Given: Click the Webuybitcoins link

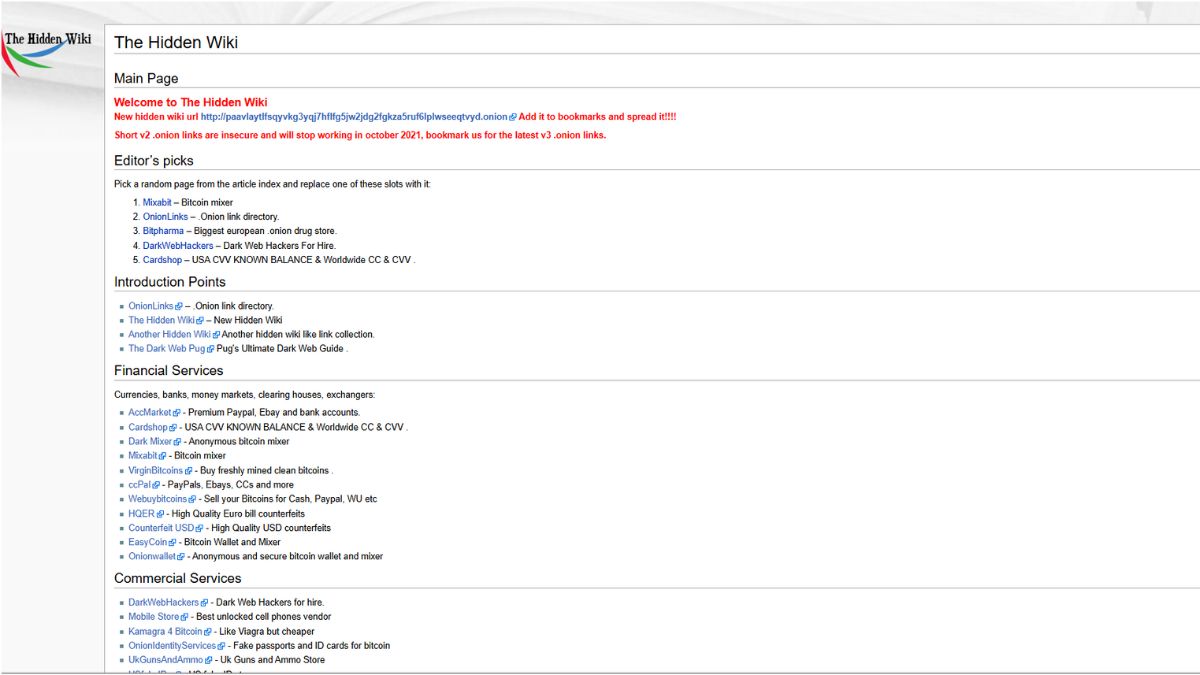Looking at the screenshot, I should point(157,499).
